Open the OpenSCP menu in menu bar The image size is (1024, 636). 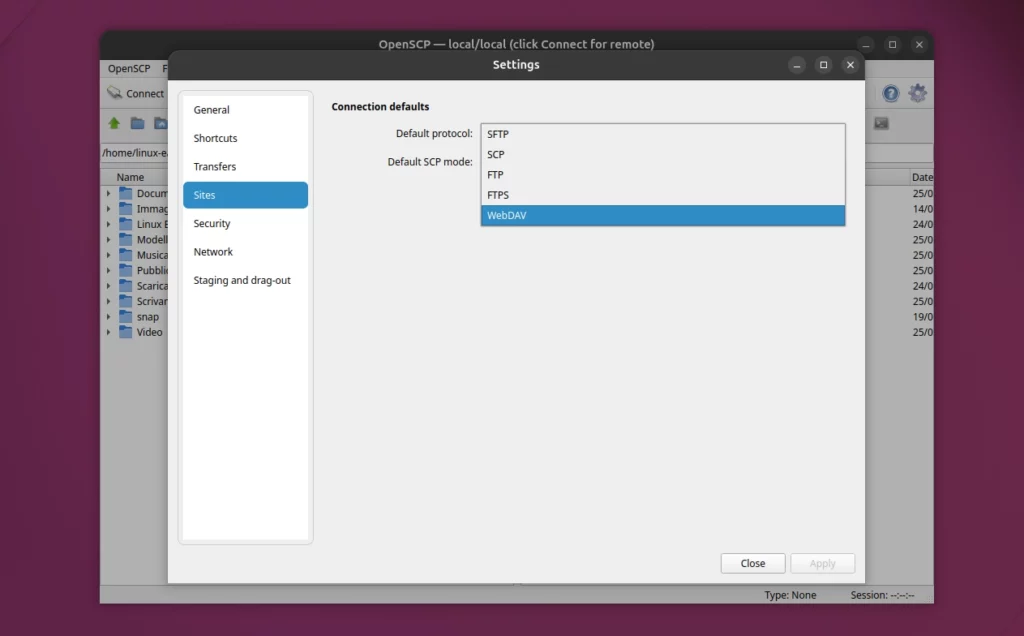[x=129, y=69]
